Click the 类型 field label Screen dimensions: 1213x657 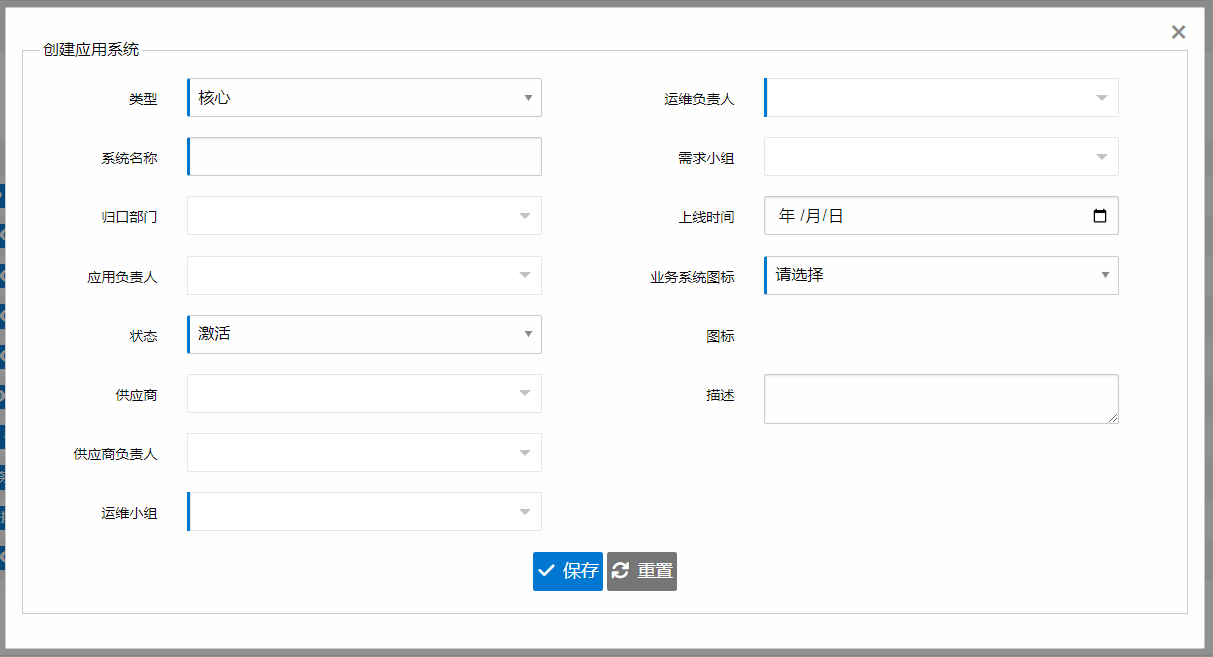click(143, 99)
